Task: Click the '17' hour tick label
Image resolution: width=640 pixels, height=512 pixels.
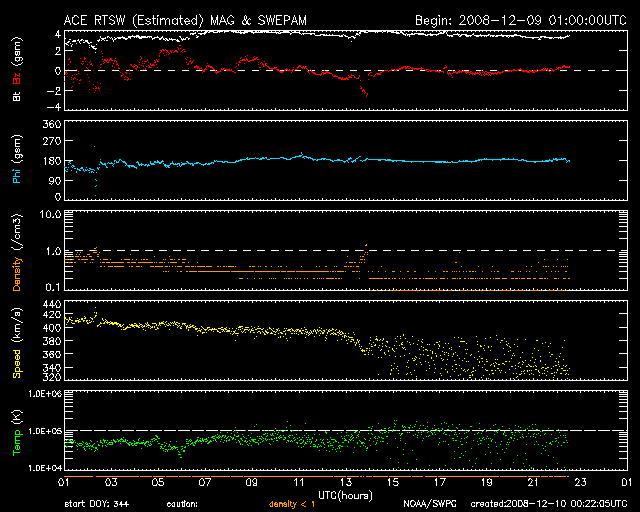Action: point(440,483)
